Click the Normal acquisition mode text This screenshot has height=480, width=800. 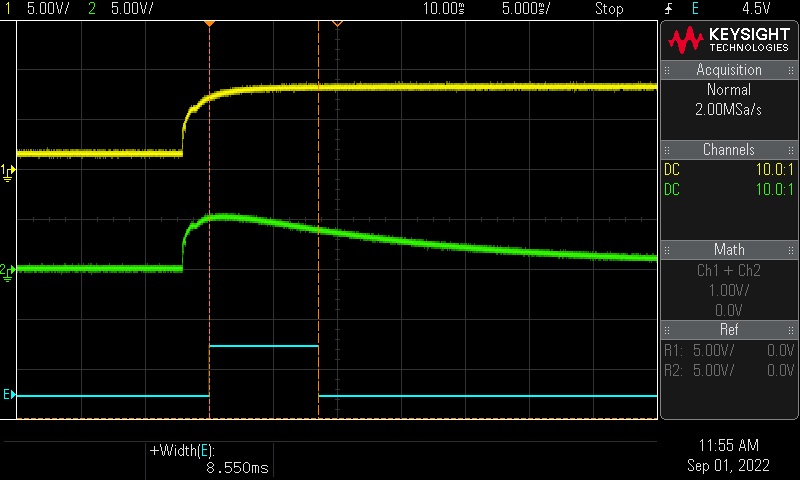729,90
